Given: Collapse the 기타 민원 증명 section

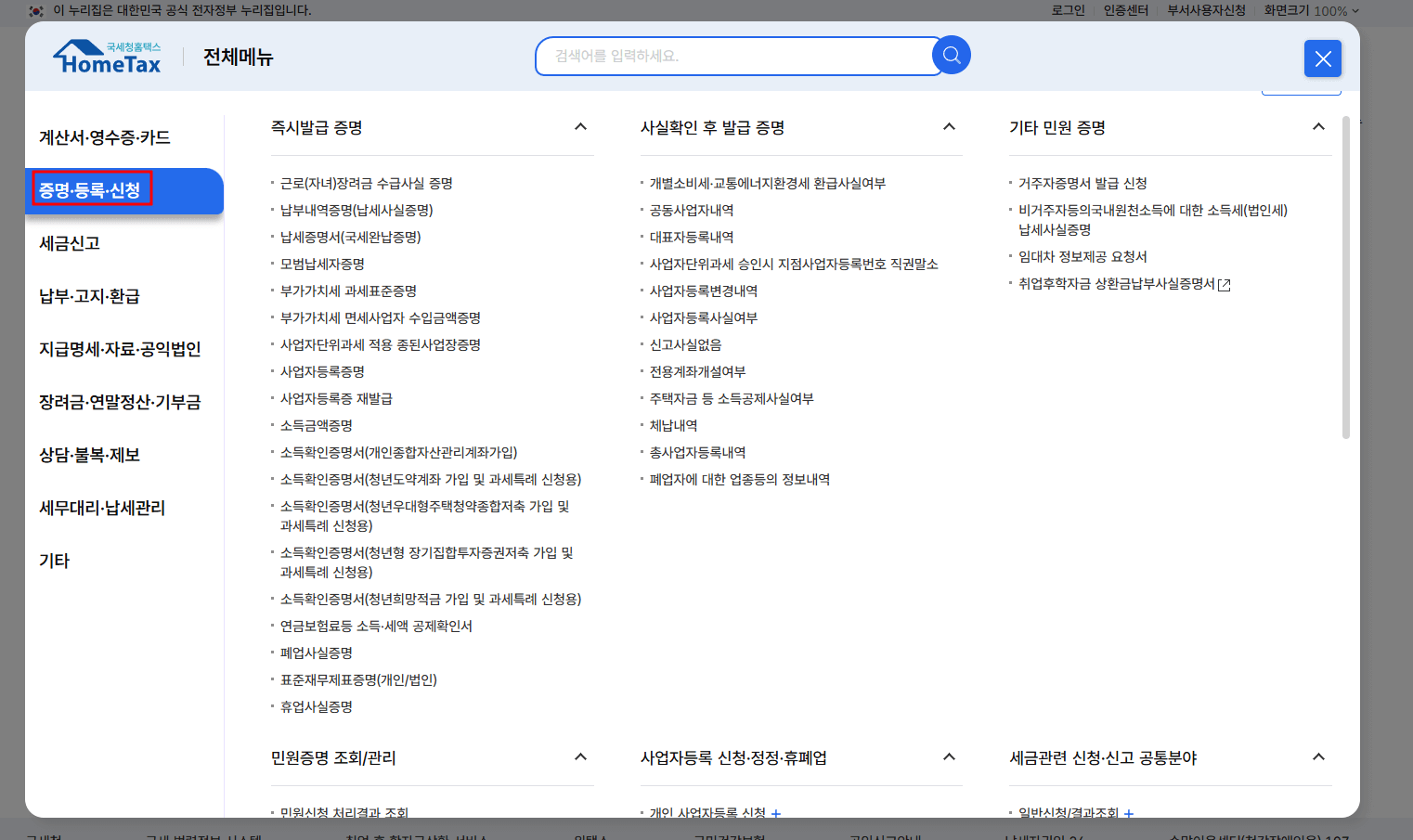Looking at the screenshot, I should tap(1318, 126).
